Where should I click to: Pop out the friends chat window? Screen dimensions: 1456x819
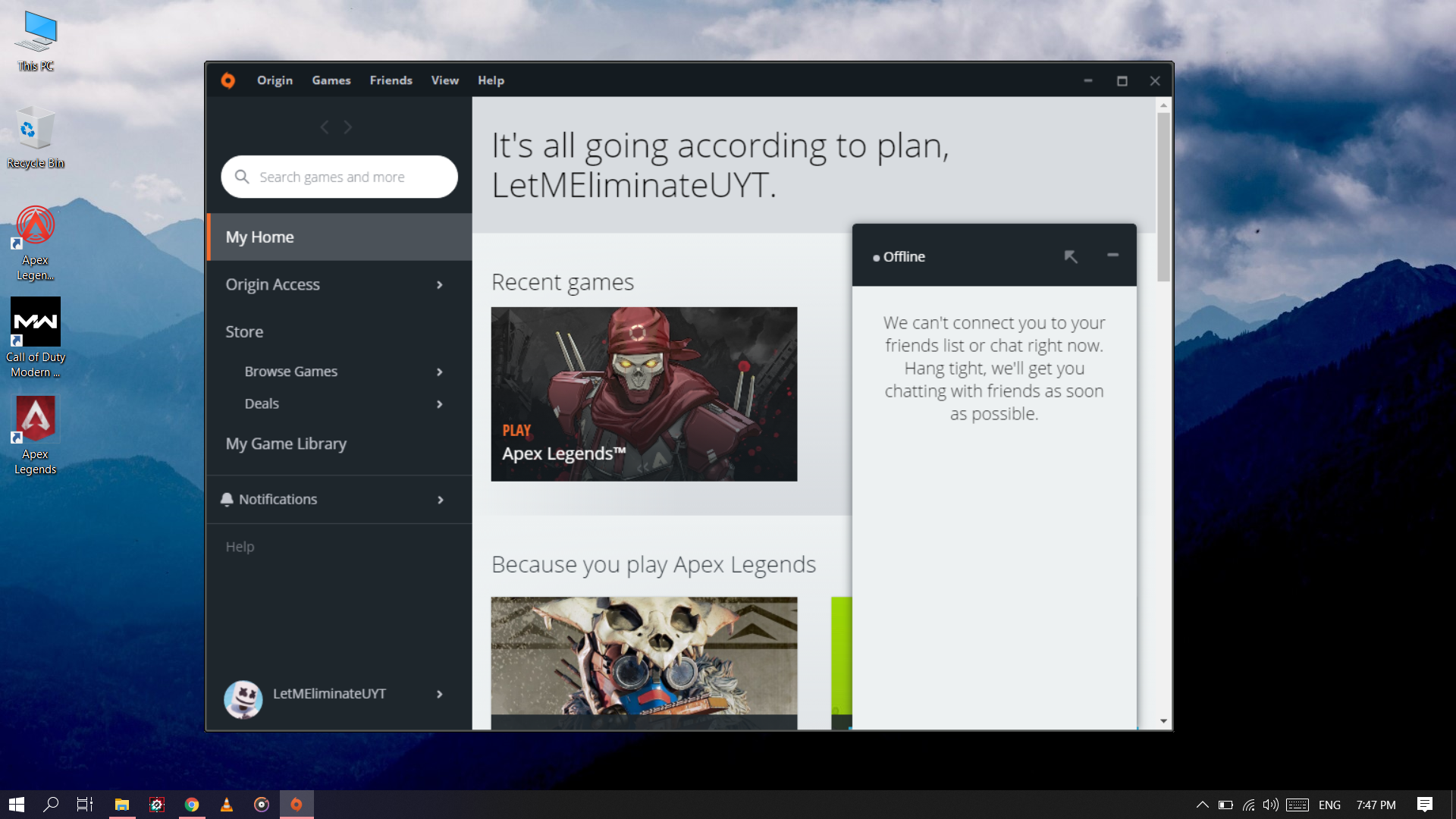coord(1071,256)
